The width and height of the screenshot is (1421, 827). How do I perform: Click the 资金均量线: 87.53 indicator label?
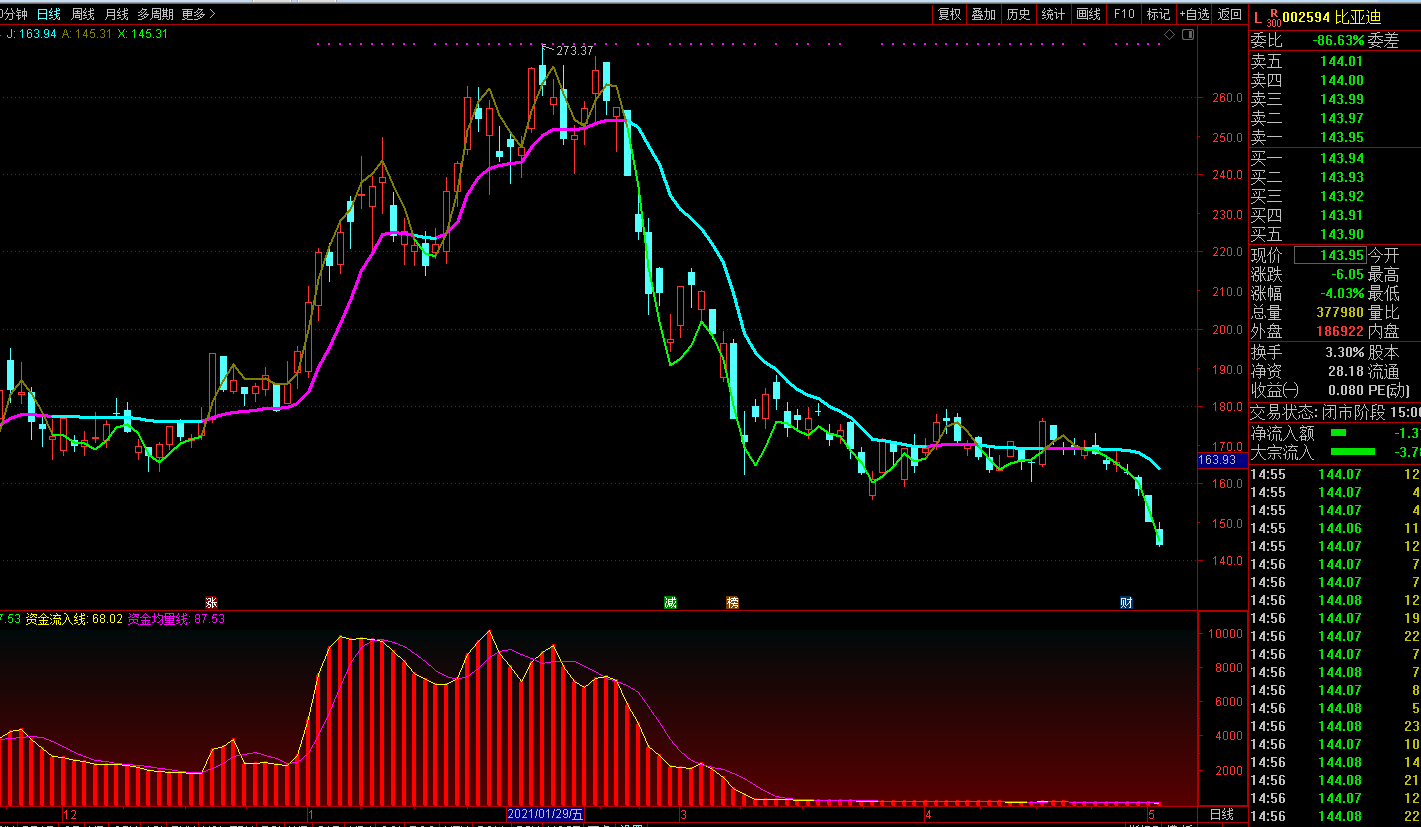tap(176, 619)
